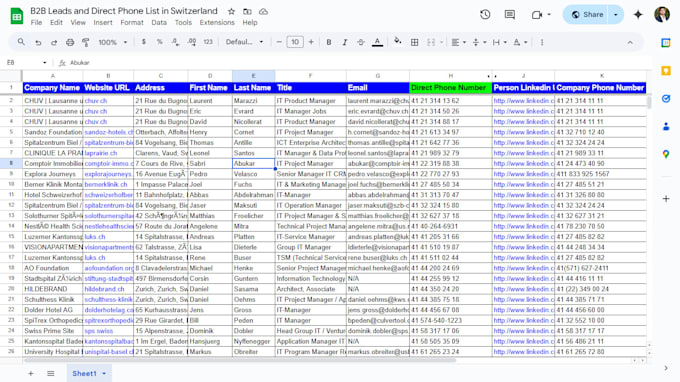The image size is (680, 382).
Task: Open the Edit menu
Action: [56, 23]
